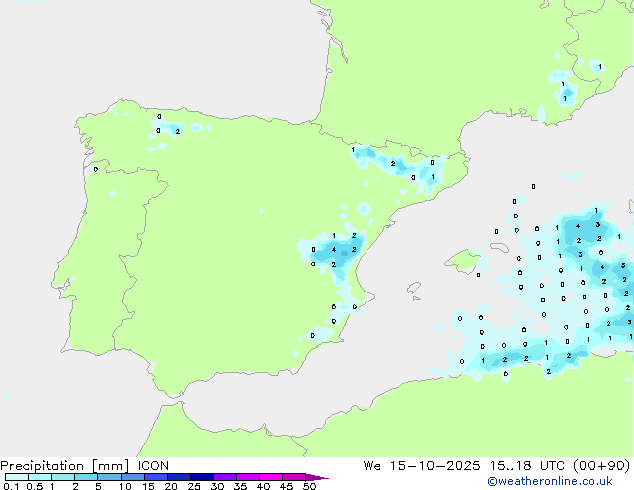Select the 5–10 mm legend color swatch
The width and height of the screenshot is (634, 490).
(111, 478)
